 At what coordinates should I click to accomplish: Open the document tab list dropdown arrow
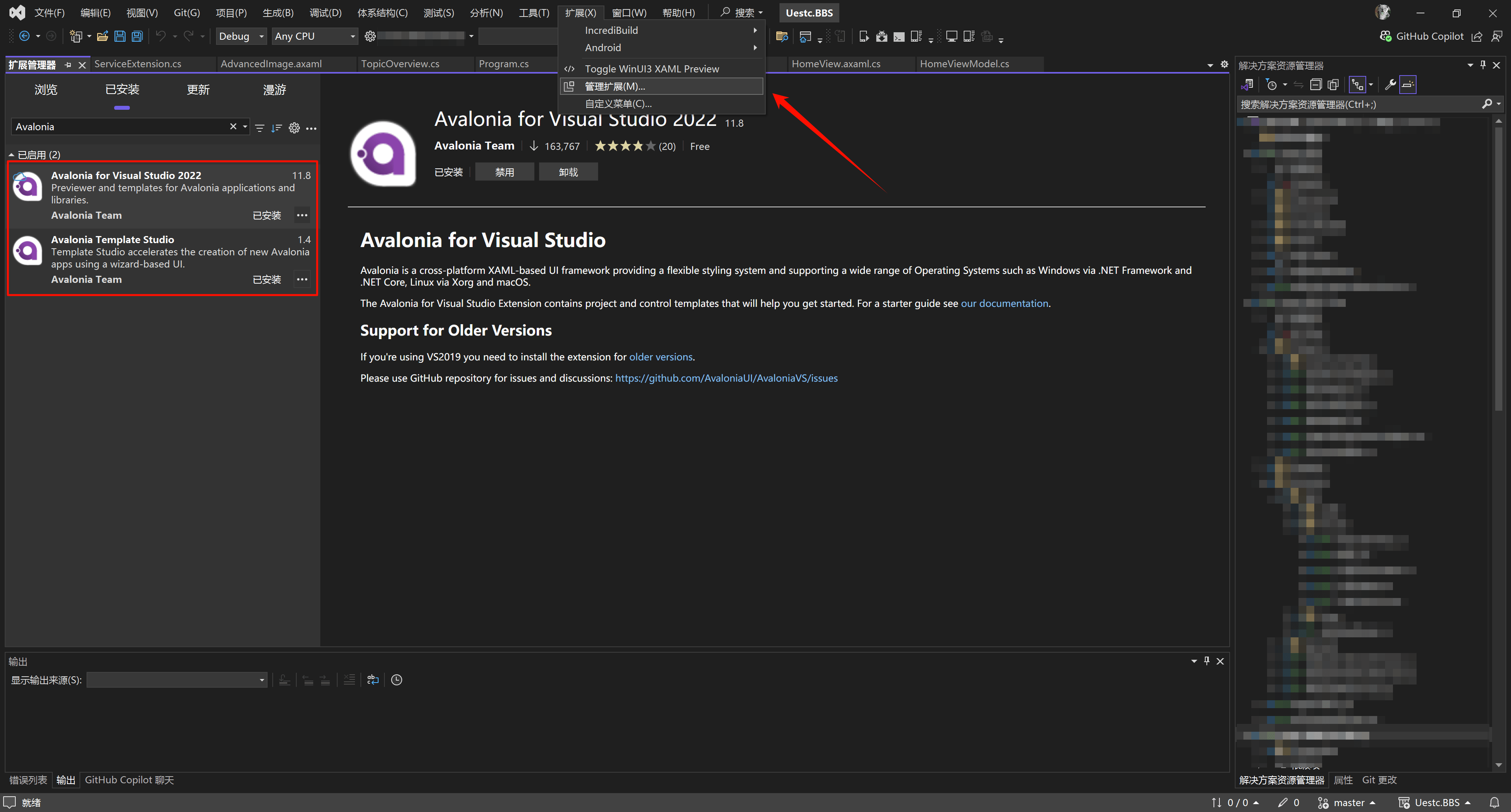(1210, 65)
